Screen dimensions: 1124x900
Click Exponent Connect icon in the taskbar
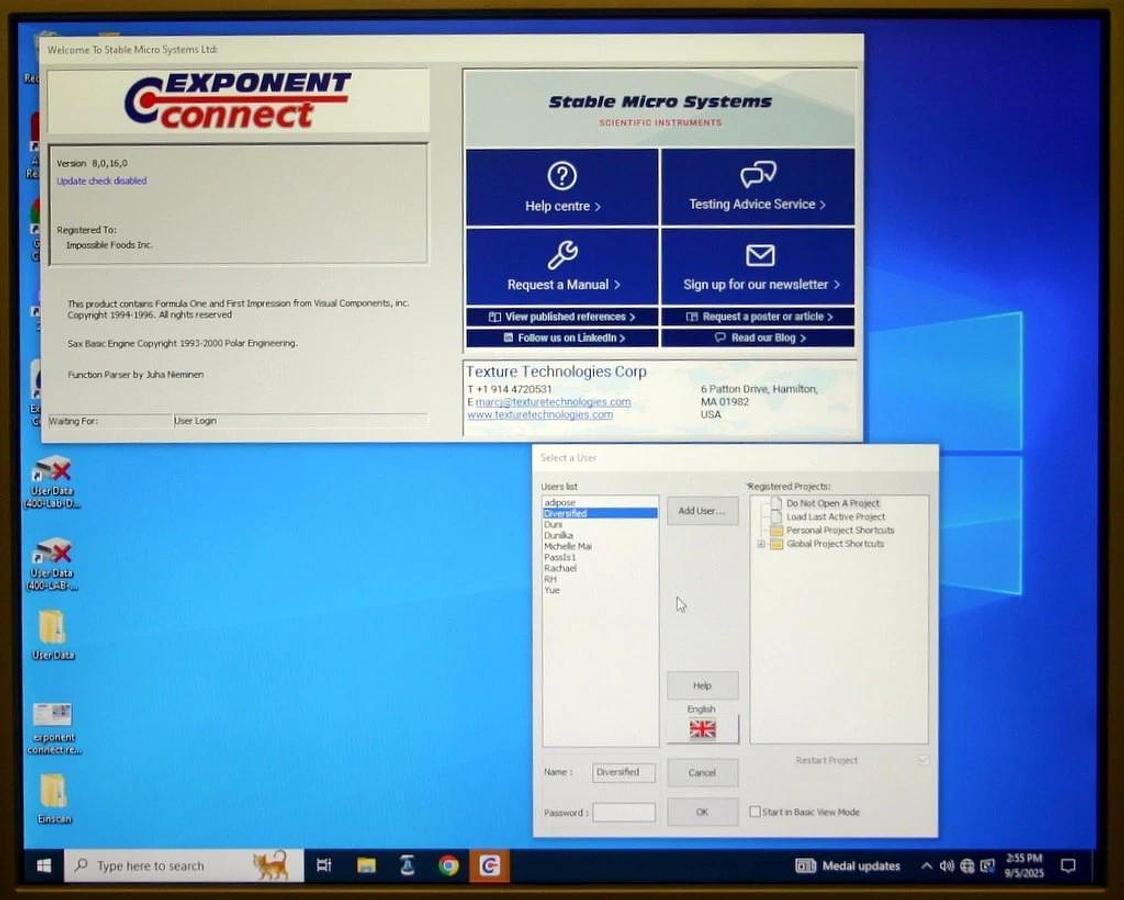pyautogui.click(x=489, y=866)
